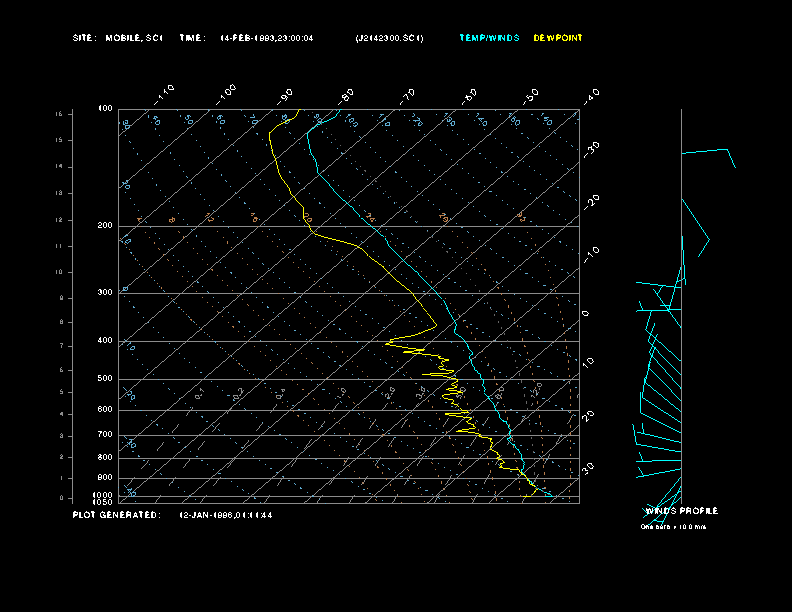The image size is (792, 612).
Task: Click the 12-JAN-1996 plot generation timestamp
Action: coord(225,515)
